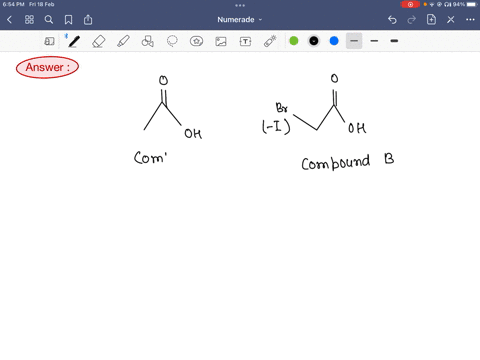
Task: Select the Highlighter tool
Action: click(123, 41)
